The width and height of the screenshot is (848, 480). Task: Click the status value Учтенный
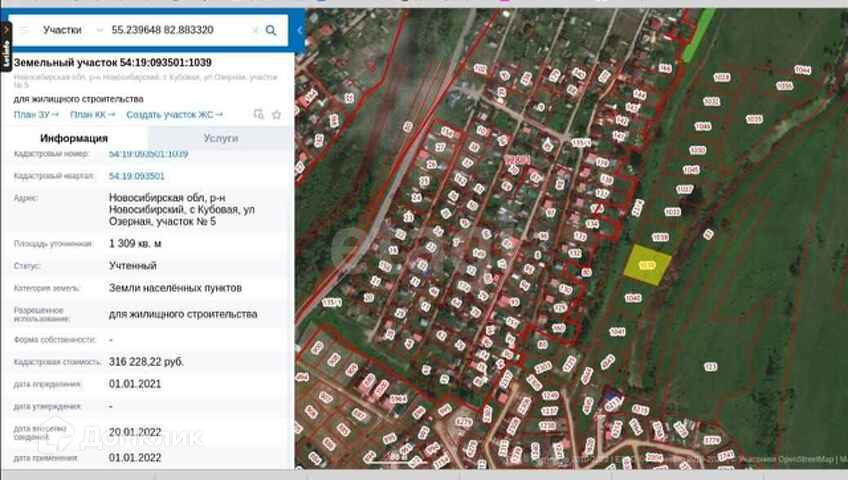[132, 266]
